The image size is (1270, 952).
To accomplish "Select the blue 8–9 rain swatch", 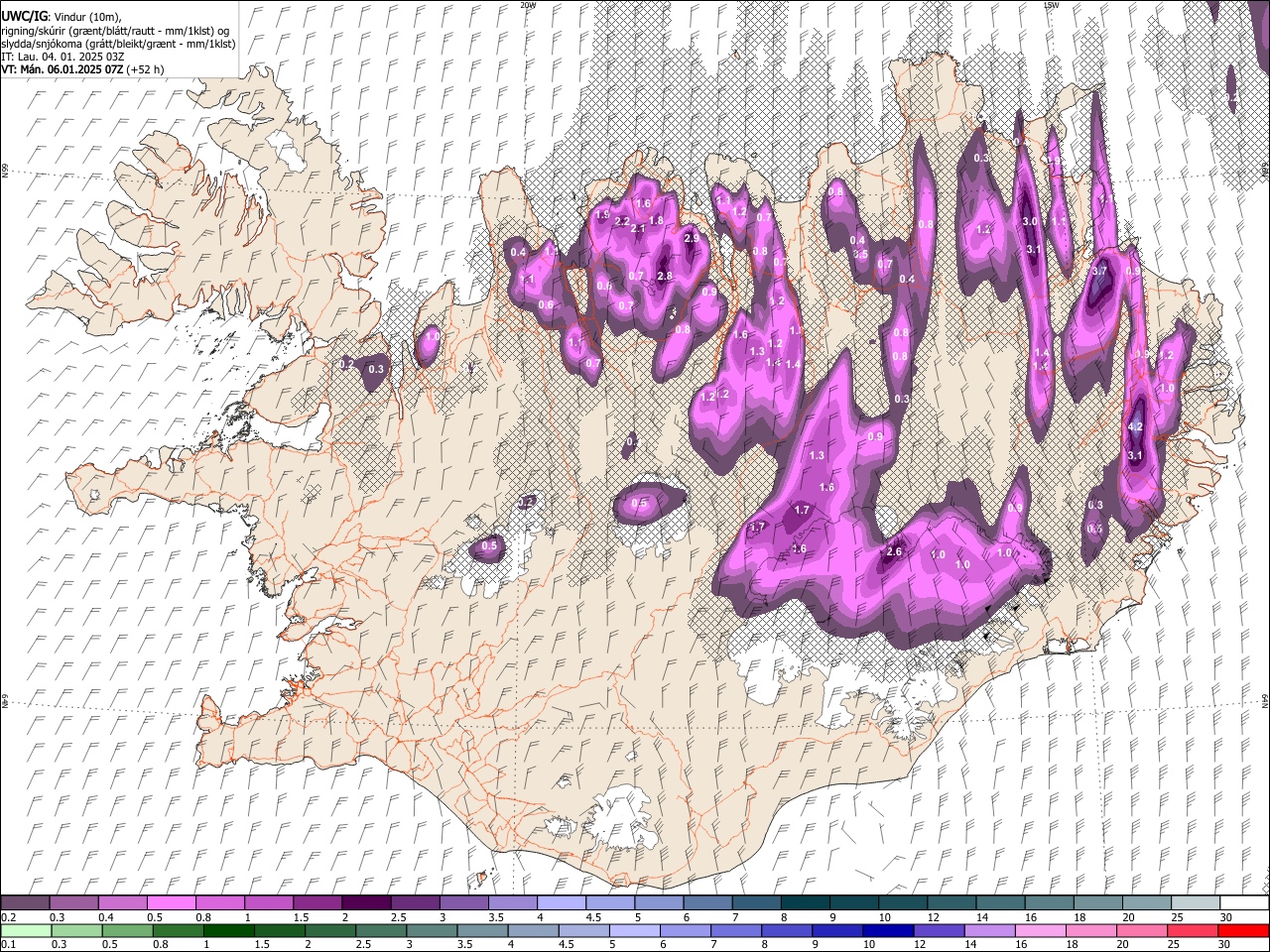I will [x=786, y=930].
